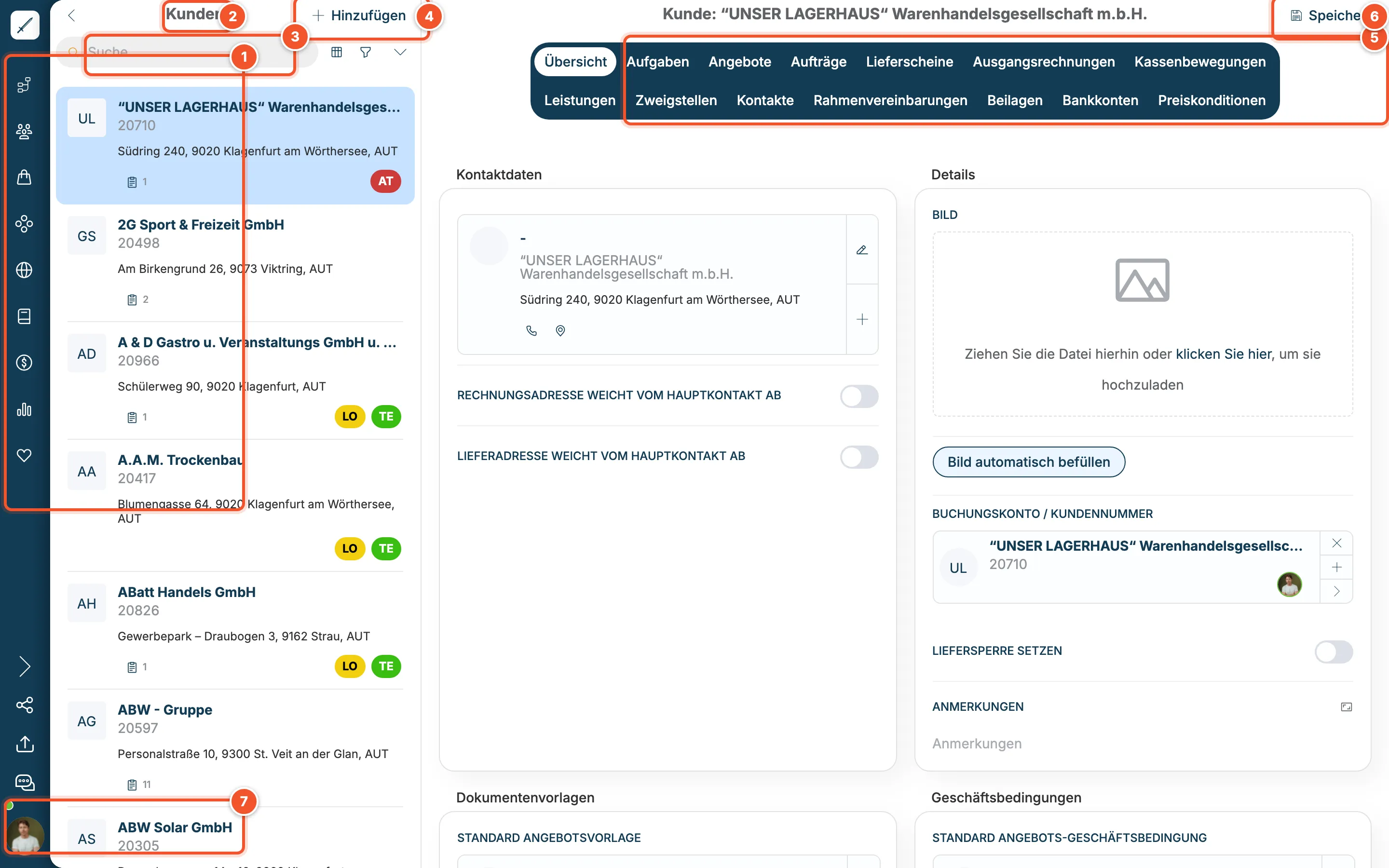Expand the Anmerkungen field with its icon
This screenshot has width=1389, height=868.
pos(1346,706)
